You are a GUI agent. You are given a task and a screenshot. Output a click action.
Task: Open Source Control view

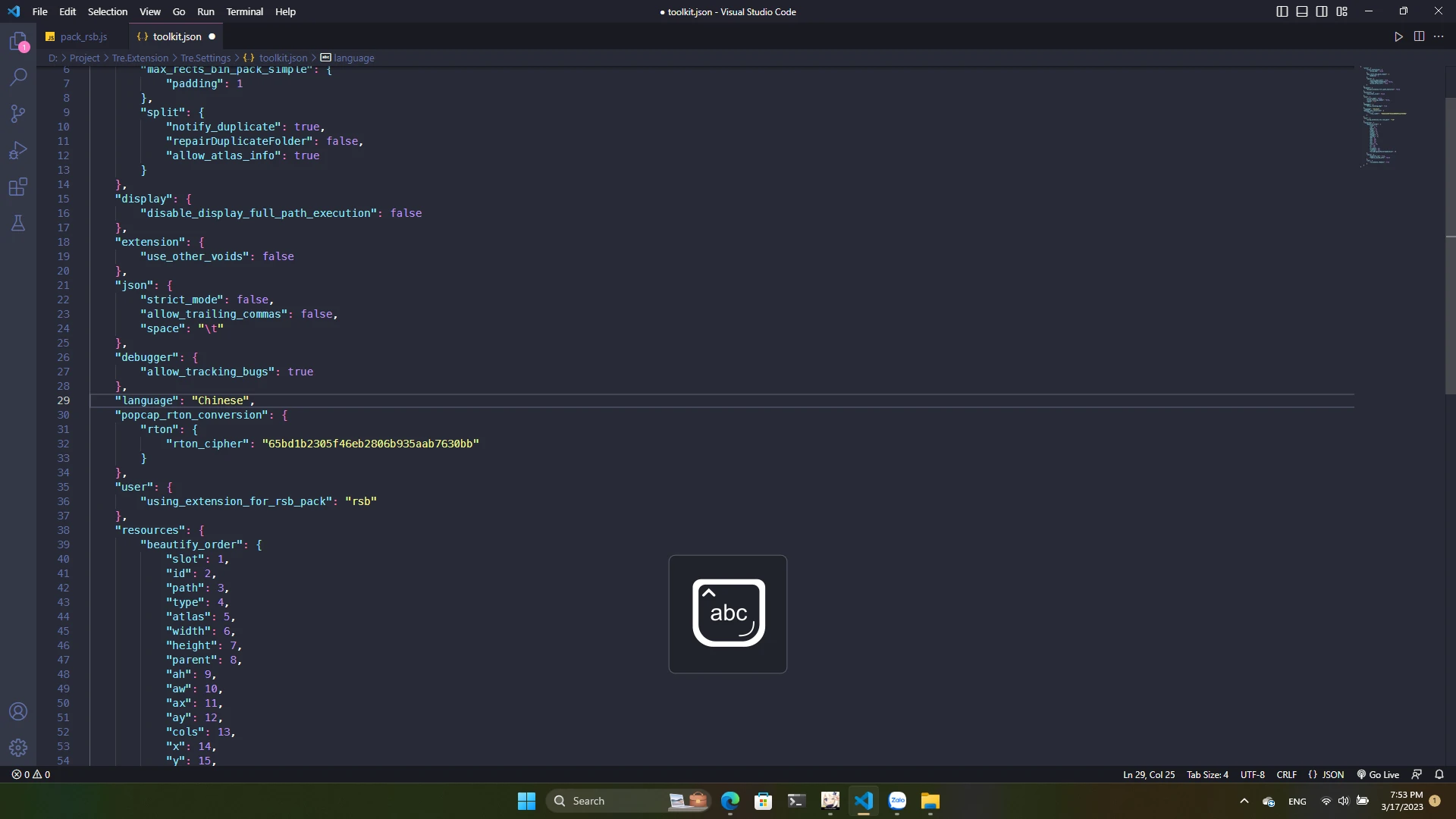click(18, 114)
